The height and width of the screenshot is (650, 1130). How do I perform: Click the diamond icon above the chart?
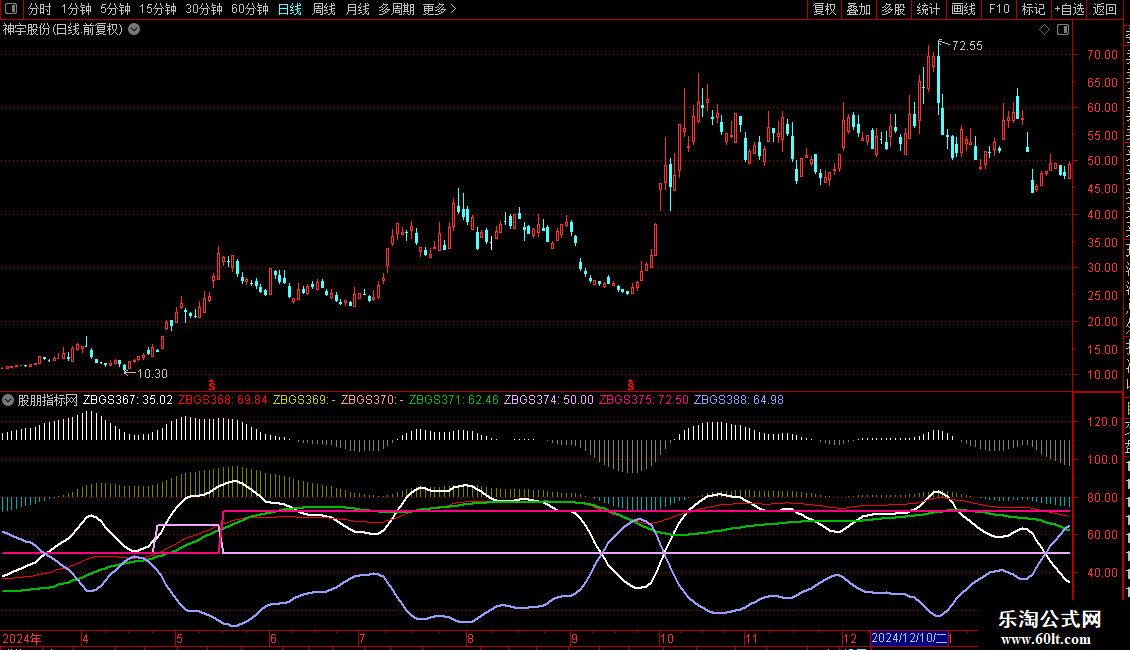1044,30
